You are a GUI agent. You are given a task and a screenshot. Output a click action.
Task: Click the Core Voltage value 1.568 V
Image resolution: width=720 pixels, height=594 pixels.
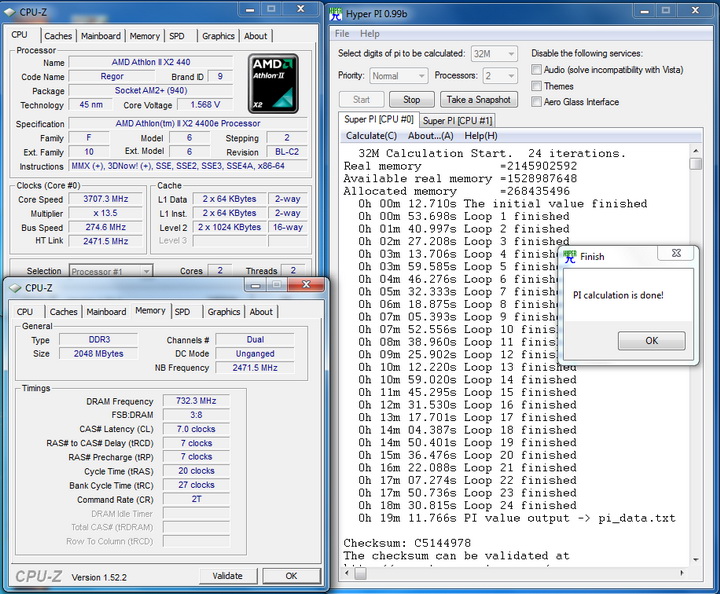point(205,105)
